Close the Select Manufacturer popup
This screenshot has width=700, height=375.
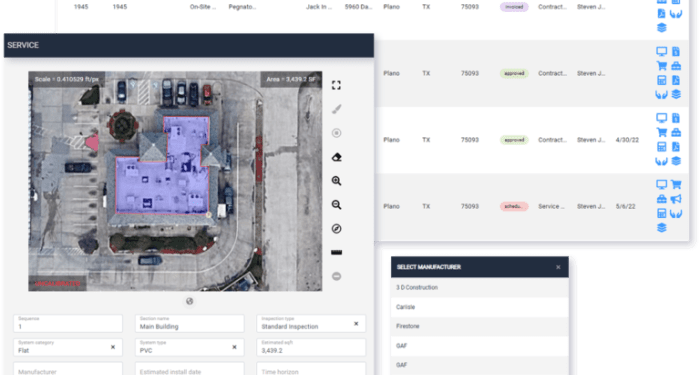click(558, 267)
